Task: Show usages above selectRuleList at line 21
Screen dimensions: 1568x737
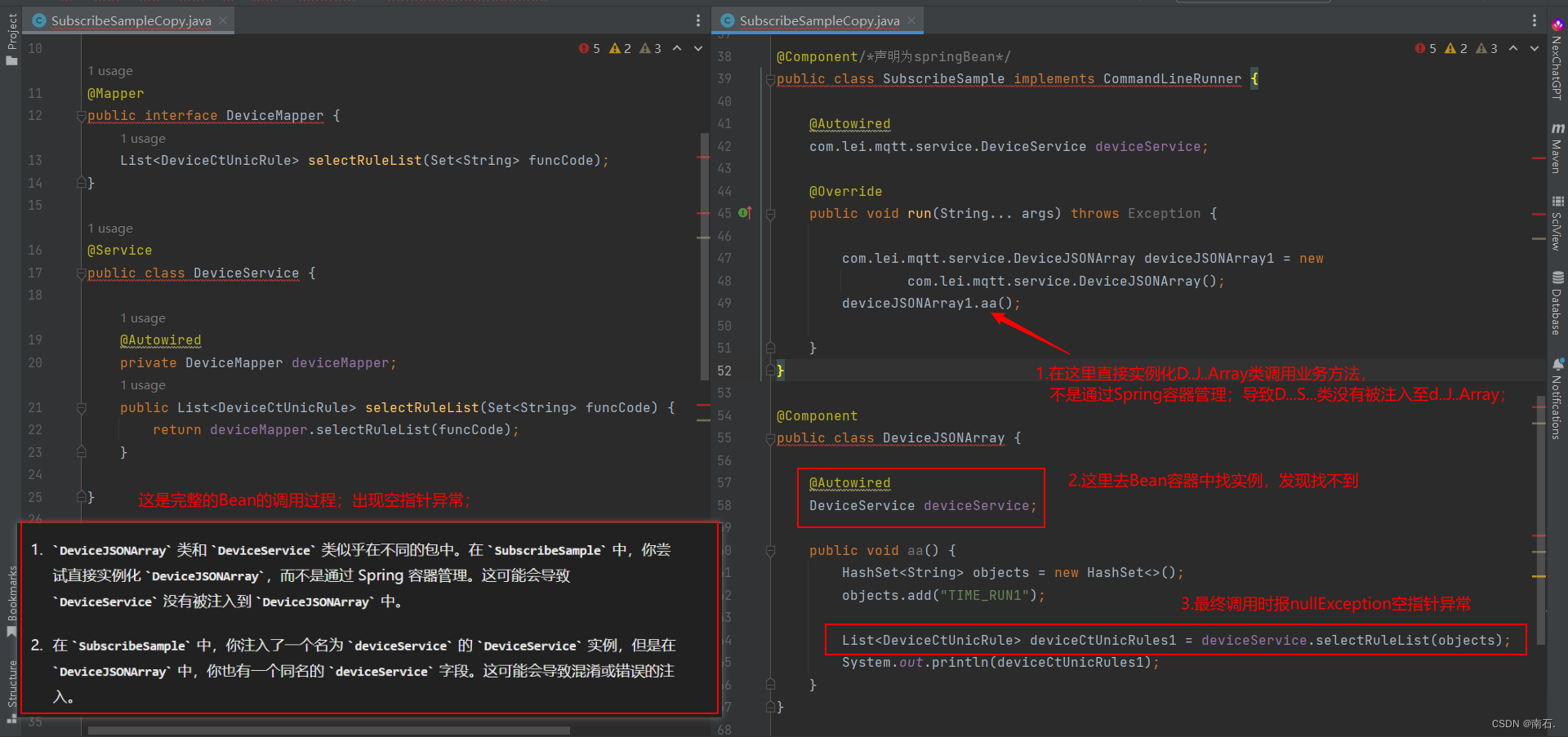Action: [x=143, y=385]
